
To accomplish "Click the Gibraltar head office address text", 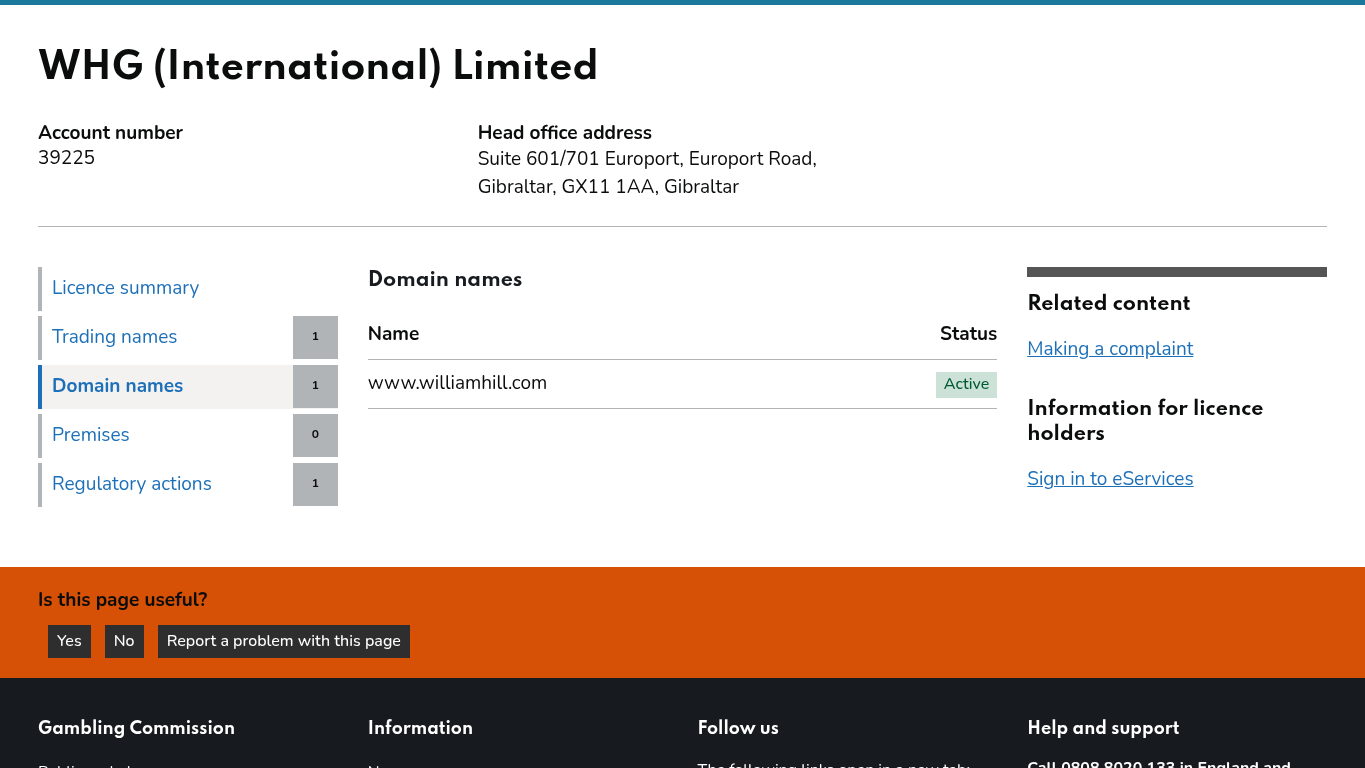I will pos(647,173).
